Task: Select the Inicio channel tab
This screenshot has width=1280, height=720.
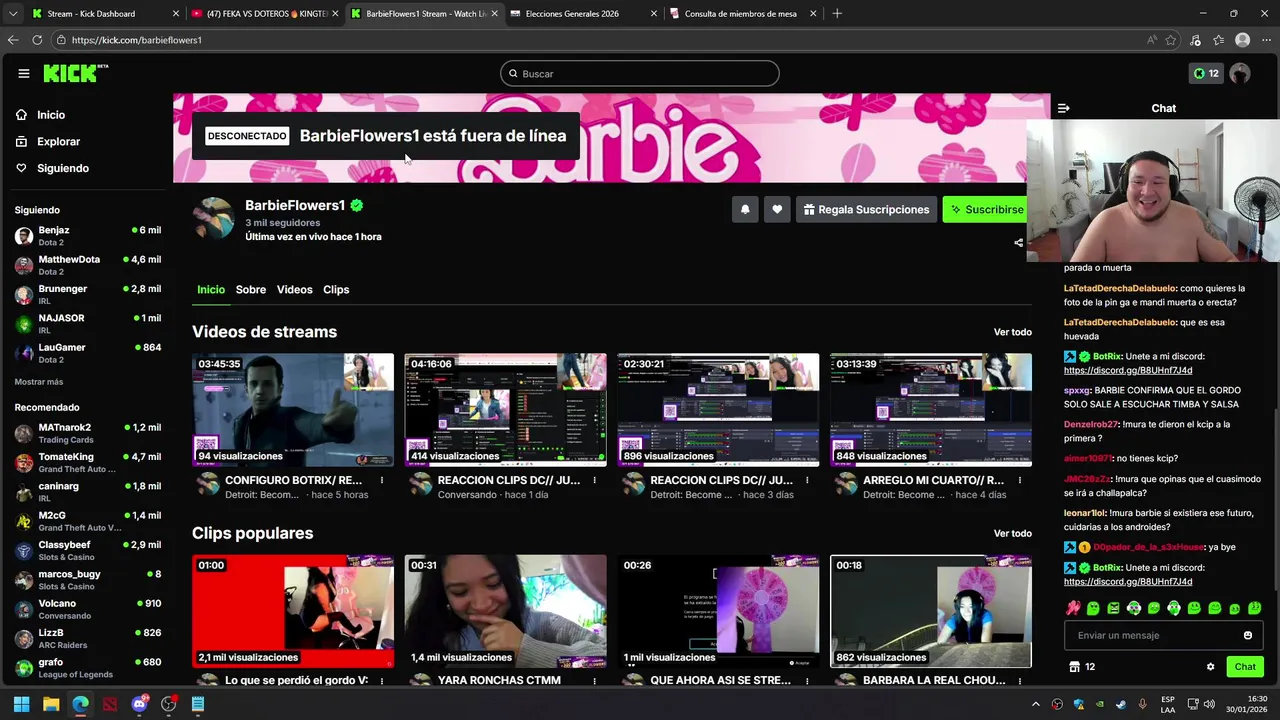Action: coord(211,290)
